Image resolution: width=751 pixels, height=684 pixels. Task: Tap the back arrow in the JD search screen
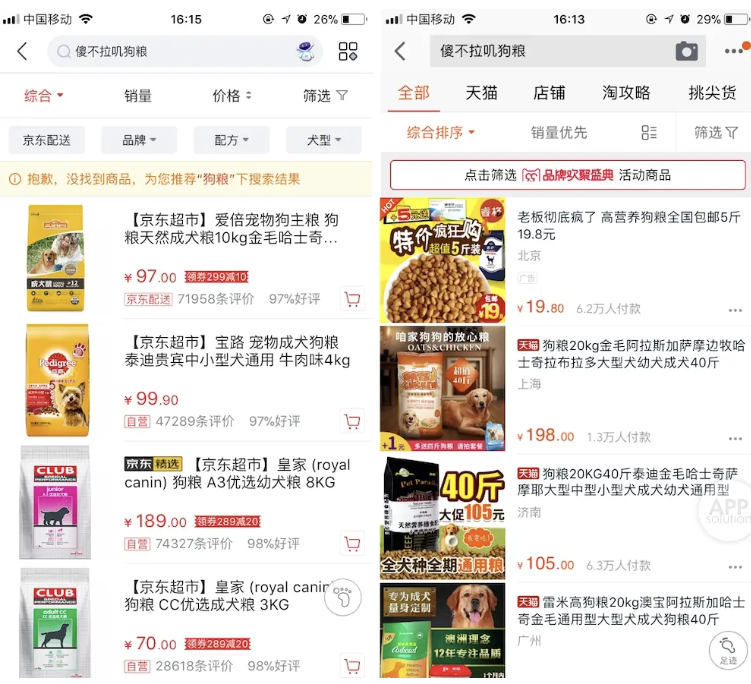pyautogui.click(x=22, y=51)
